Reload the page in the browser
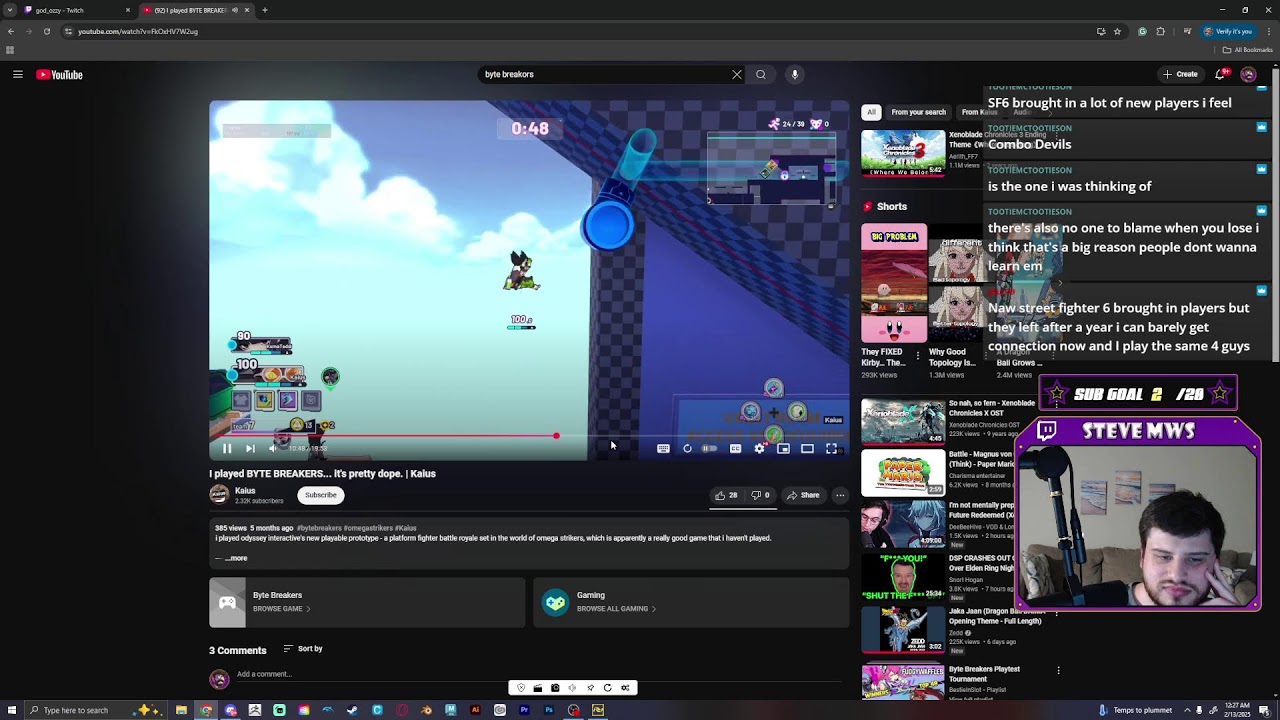Viewport: 1280px width, 720px height. pyautogui.click(x=46, y=31)
